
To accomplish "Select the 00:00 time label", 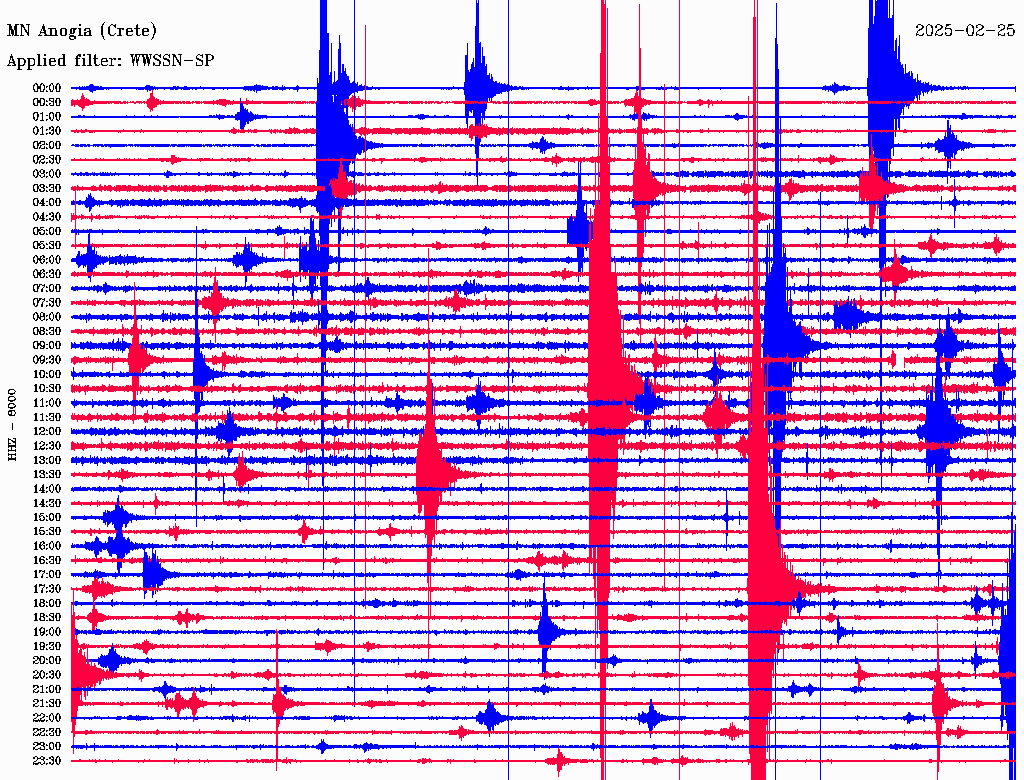I will (x=46, y=88).
